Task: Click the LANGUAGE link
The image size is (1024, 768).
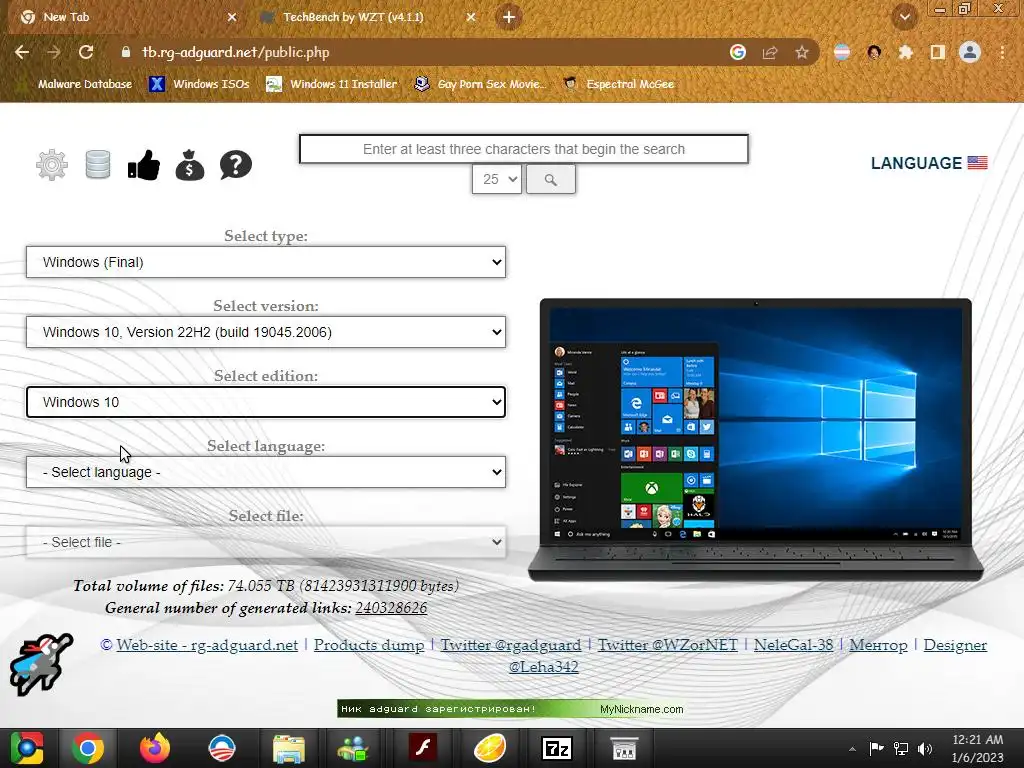Action: 916,163
